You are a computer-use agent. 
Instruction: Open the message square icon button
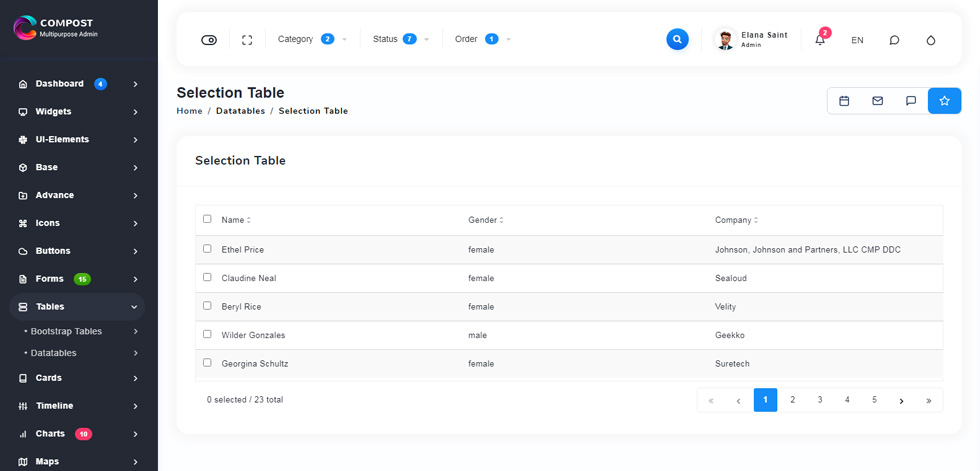(911, 101)
